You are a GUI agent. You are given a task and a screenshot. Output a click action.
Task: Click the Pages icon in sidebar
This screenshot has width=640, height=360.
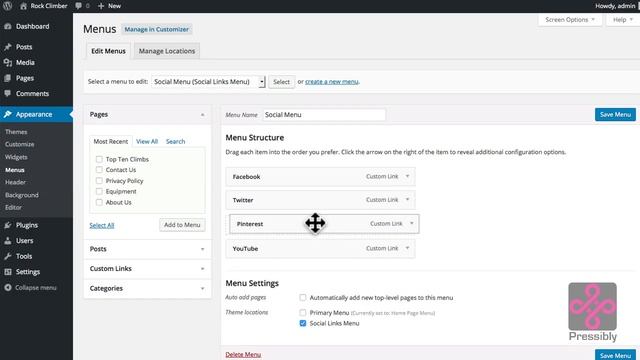8,78
